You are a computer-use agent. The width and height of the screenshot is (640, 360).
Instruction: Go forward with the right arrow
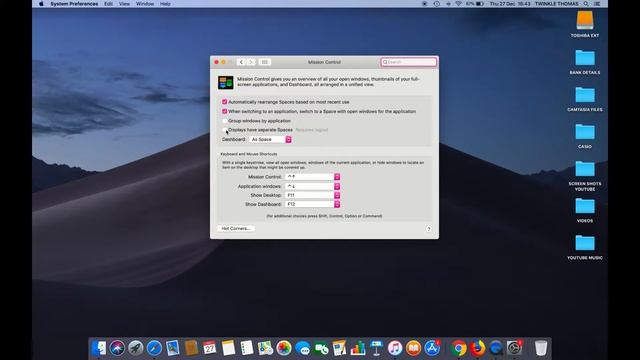tap(251, 62)
